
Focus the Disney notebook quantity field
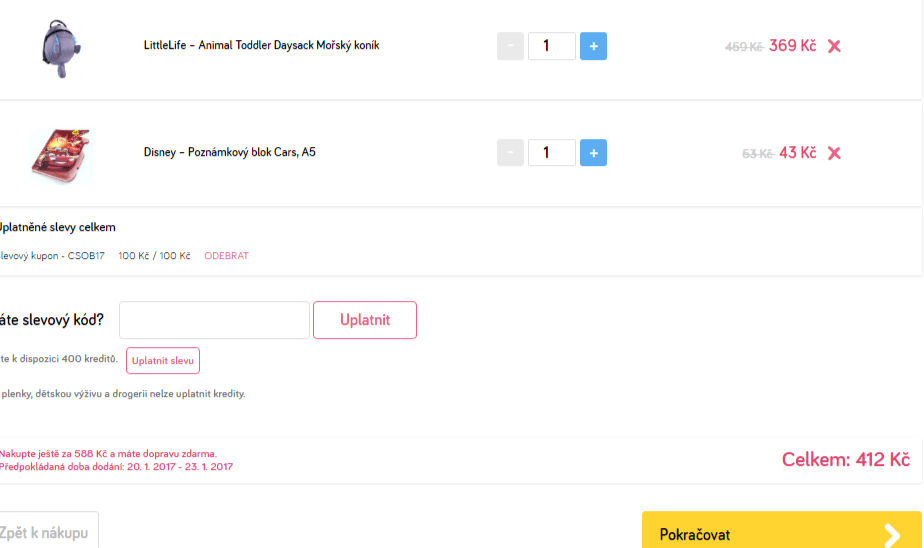click(x=551, y=153)
